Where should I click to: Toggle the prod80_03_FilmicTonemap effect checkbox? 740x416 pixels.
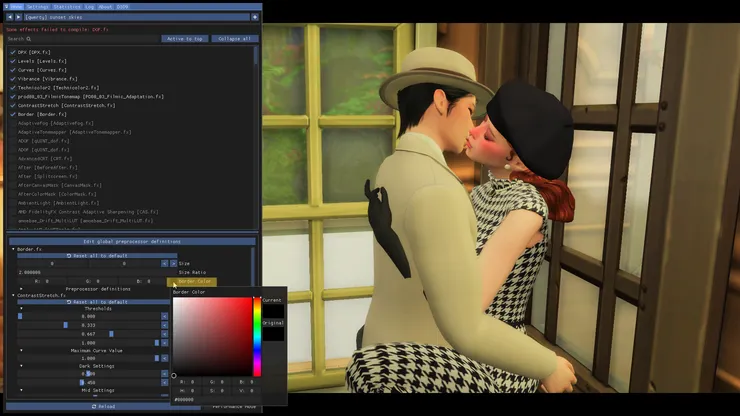pos(13,96)
